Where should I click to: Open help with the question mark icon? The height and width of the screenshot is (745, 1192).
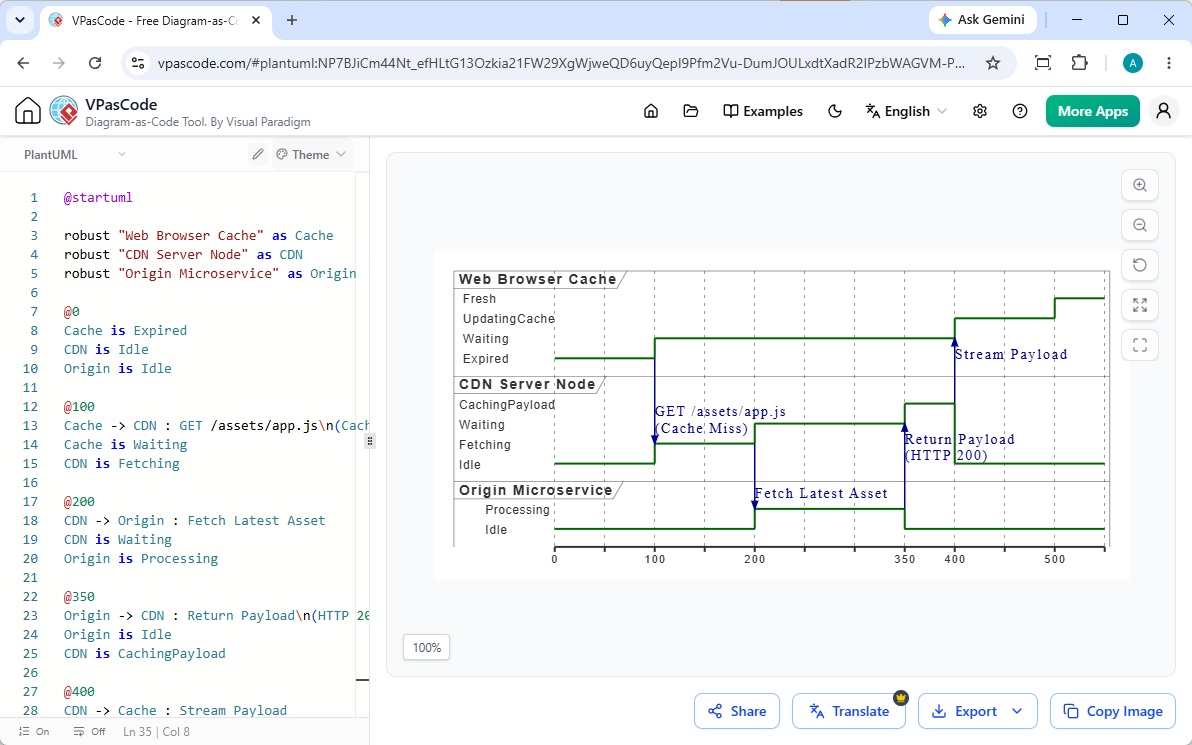point(1020,111)
